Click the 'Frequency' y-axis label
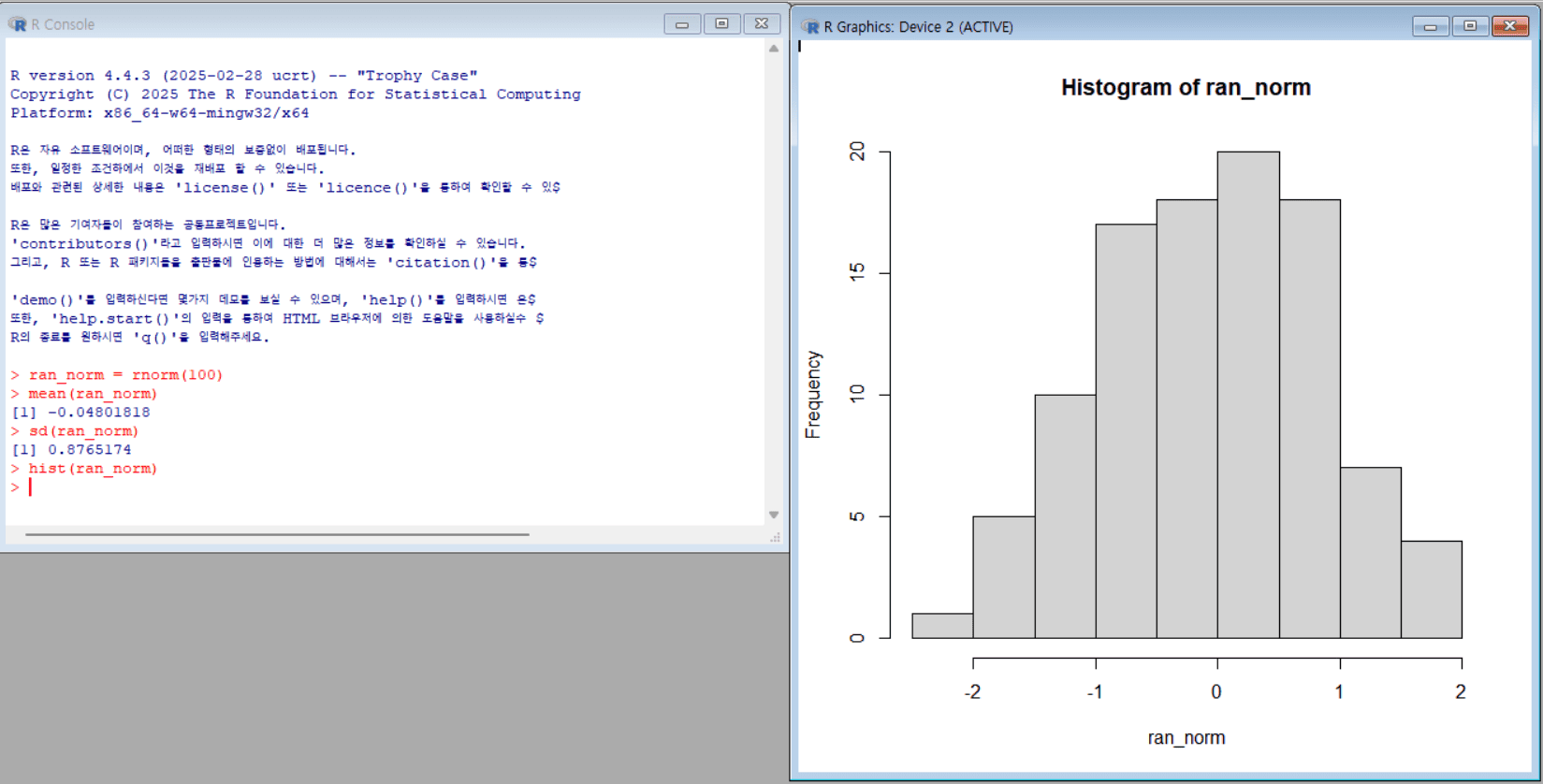Screen dimensions: 1543x784 (813, 394)
